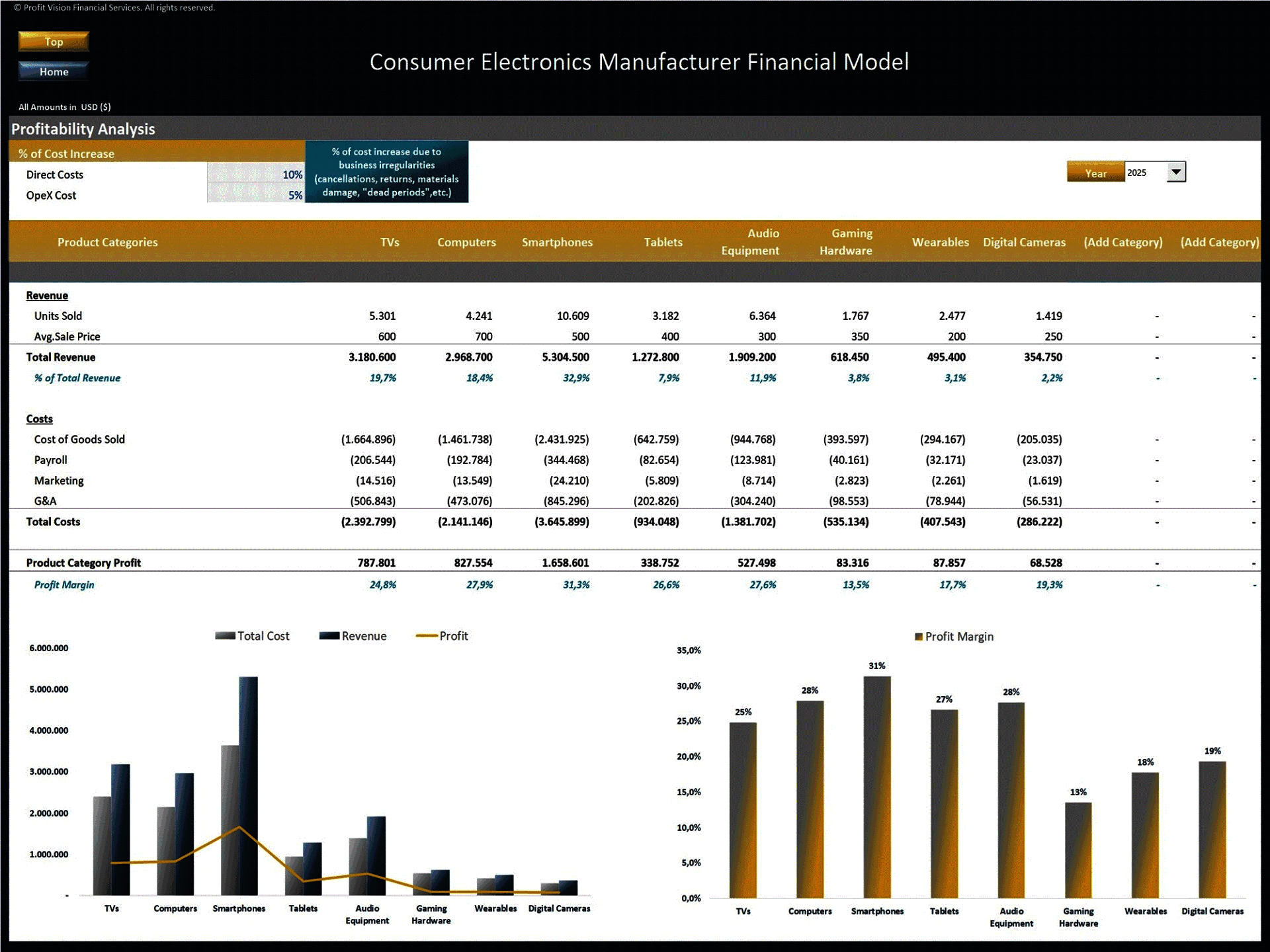Click the Total Cost legend entry
The image size is (1270, 952).
(251, 635)
